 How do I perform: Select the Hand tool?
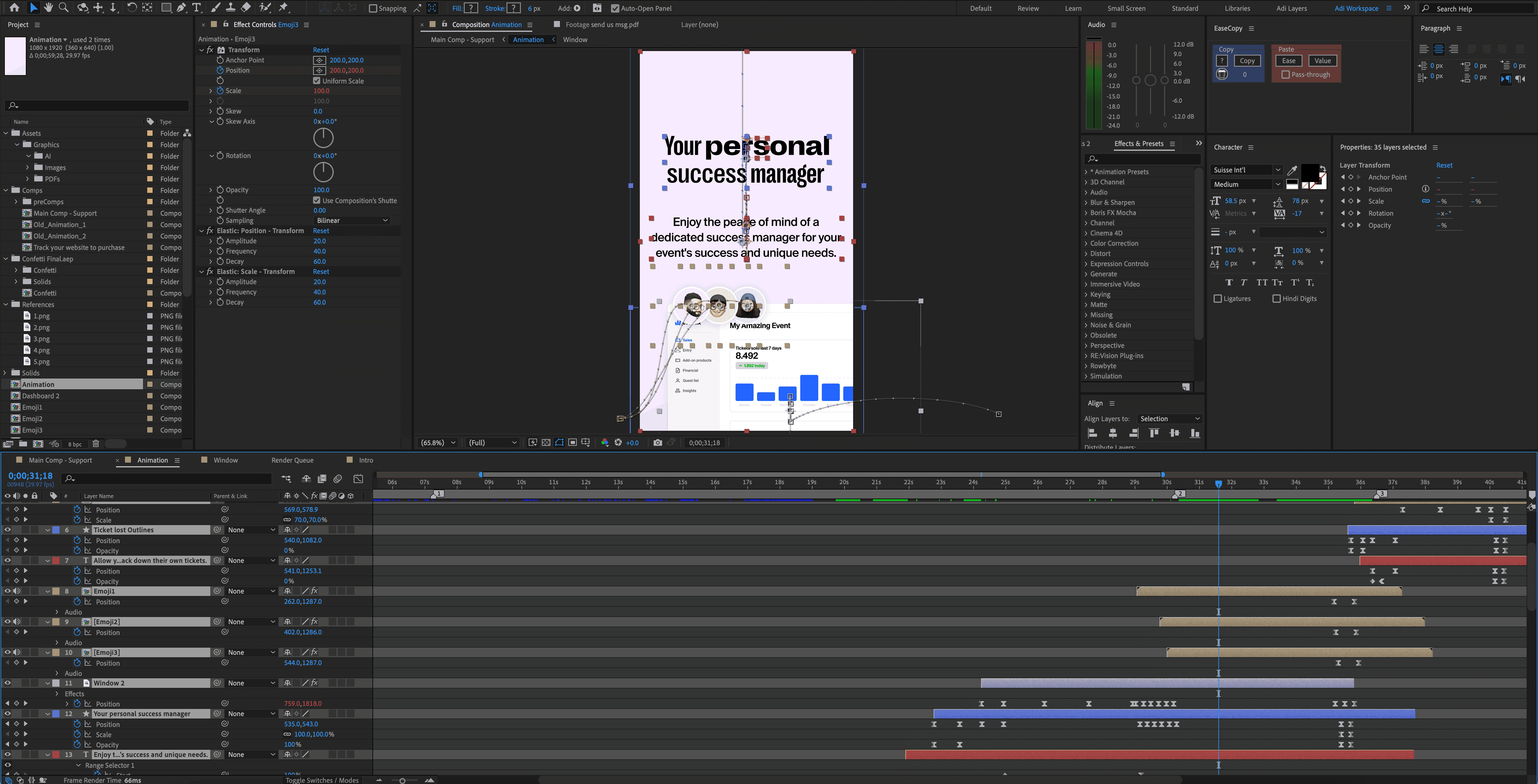coord(48,8)
